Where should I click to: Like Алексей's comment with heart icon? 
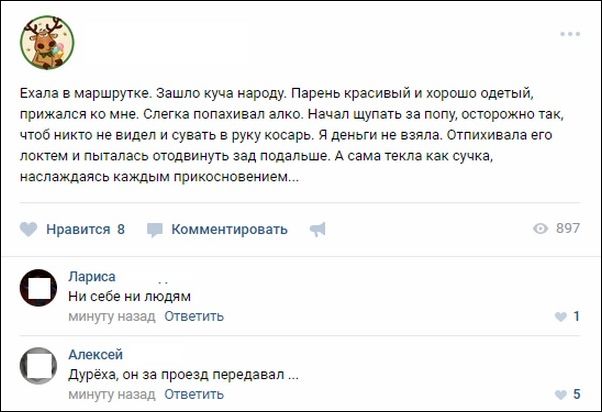point(560,395)
